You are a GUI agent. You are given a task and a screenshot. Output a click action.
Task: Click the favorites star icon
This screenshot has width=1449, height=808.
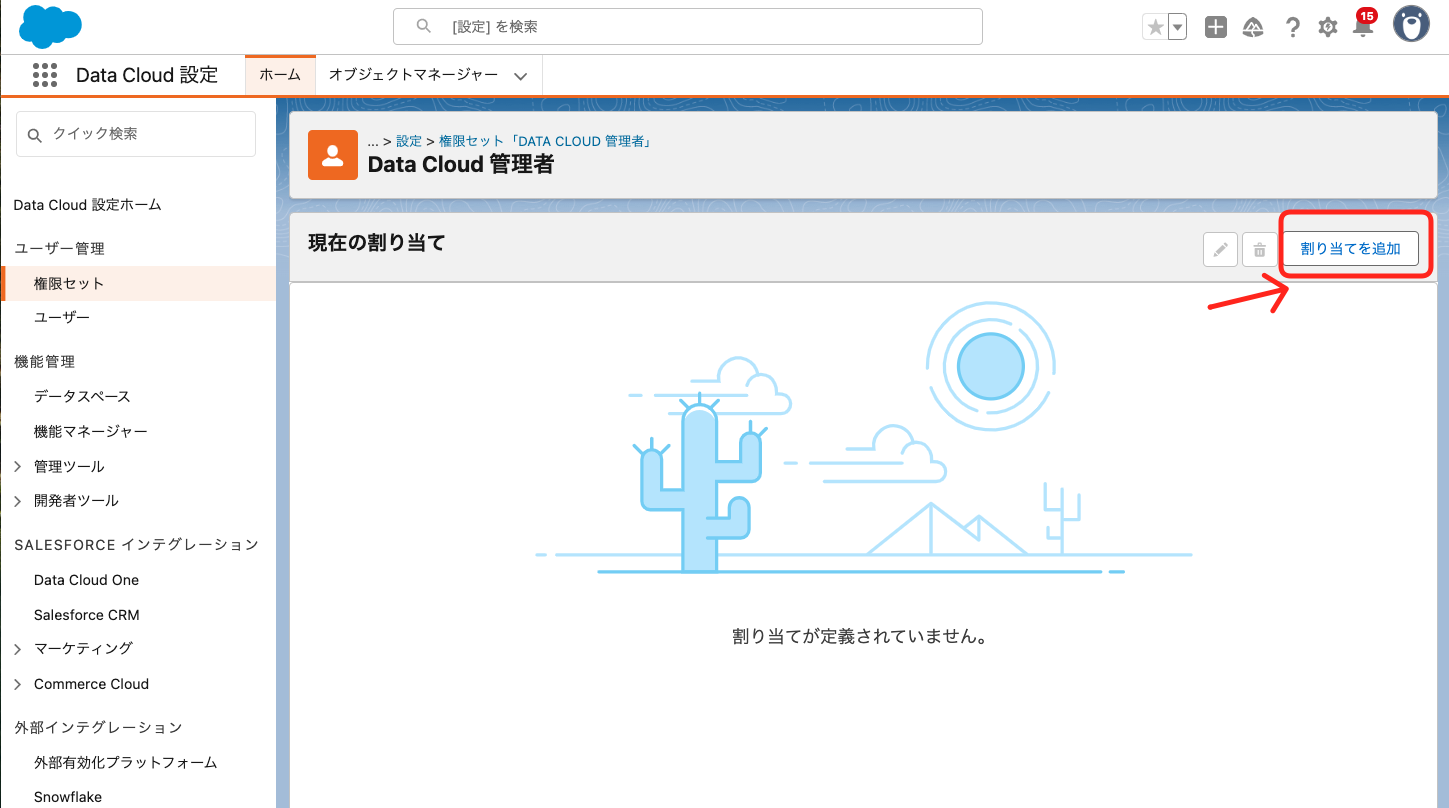tap(1155, 28)
